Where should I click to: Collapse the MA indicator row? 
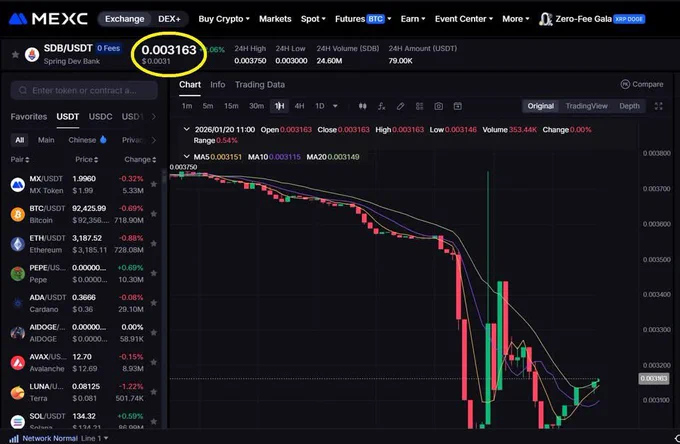[186, 157]
